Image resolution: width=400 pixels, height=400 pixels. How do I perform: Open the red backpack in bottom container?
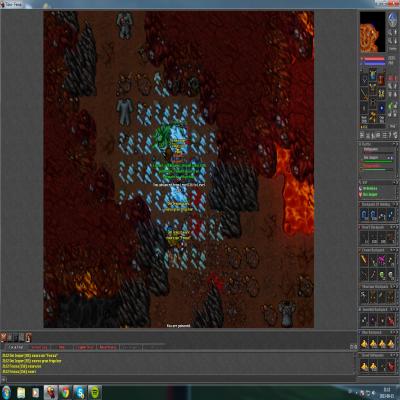[x=390, y=366]
